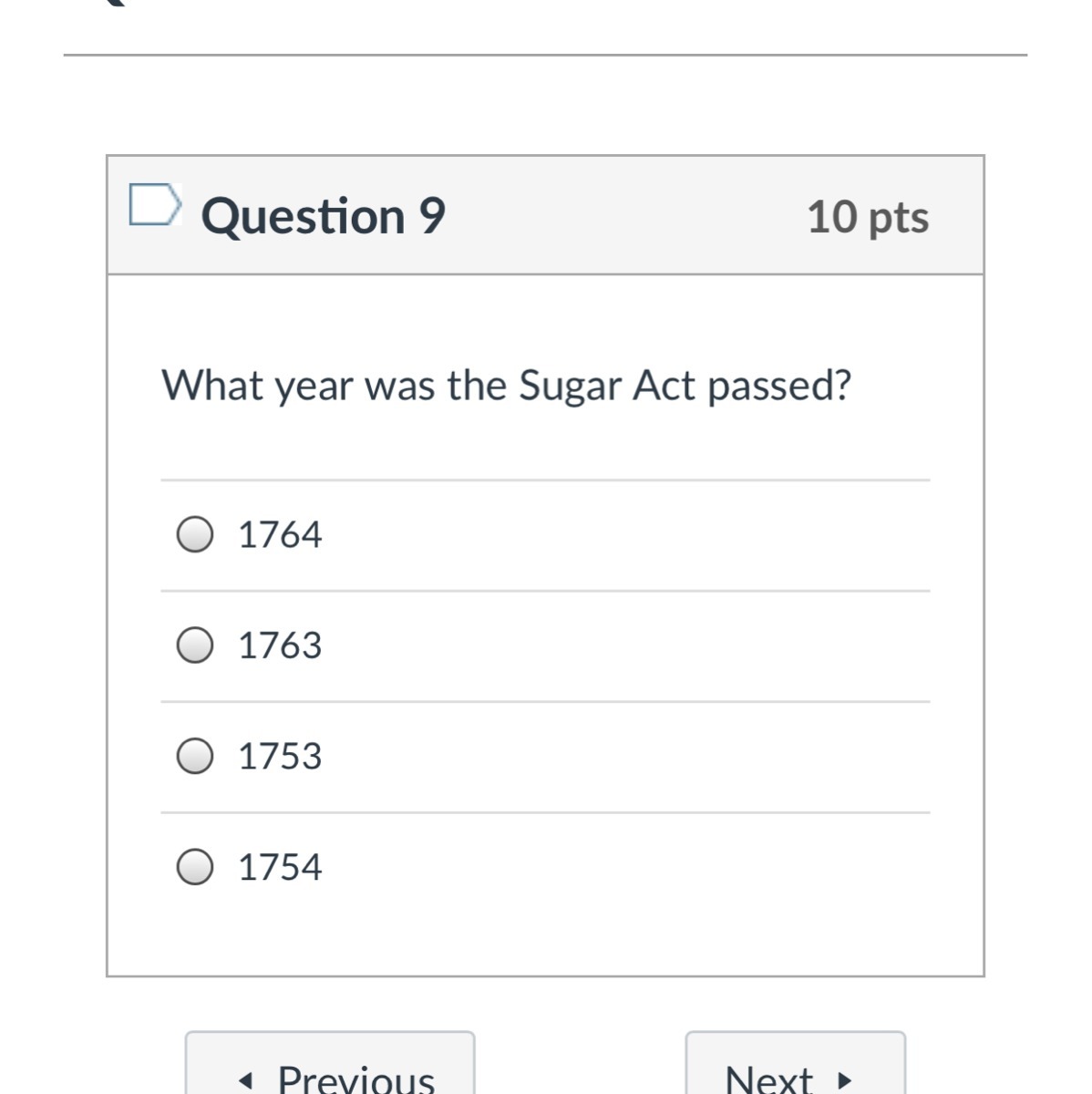
Task: Select the 1764 radio button
Action: click(195, 535)
